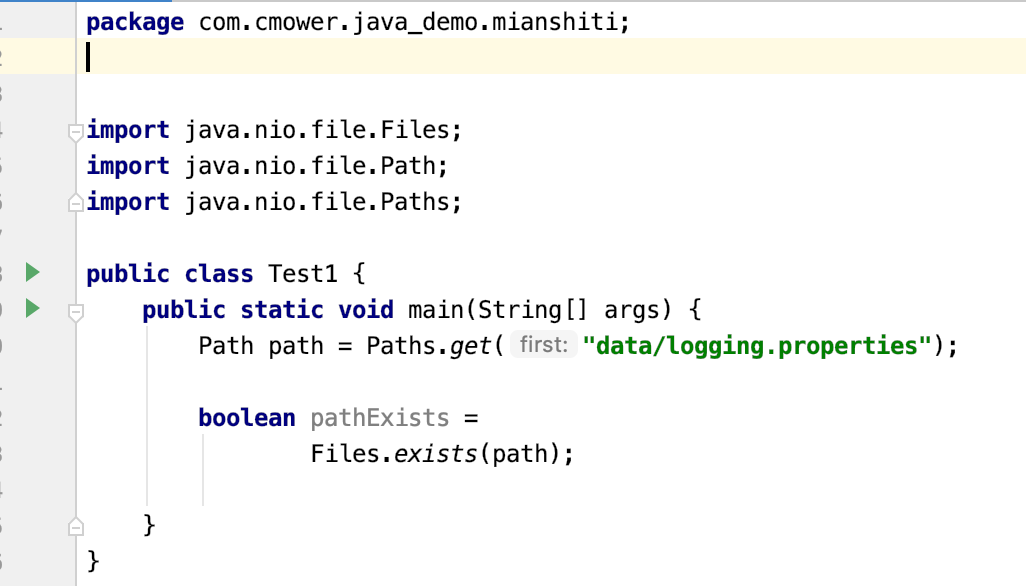1026x586 pixels.
Task: Collapse main method with fold marker
Action: point(76,313)
